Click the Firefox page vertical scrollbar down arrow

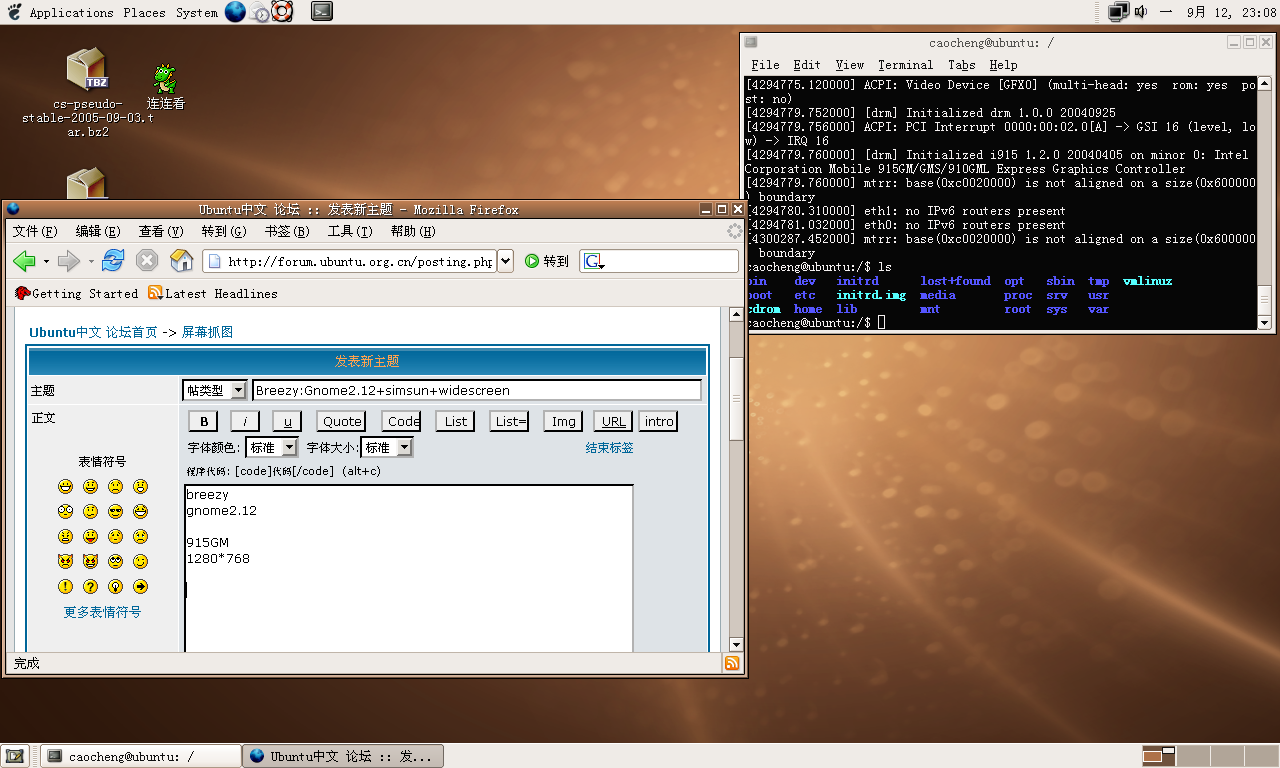point(737,644)
